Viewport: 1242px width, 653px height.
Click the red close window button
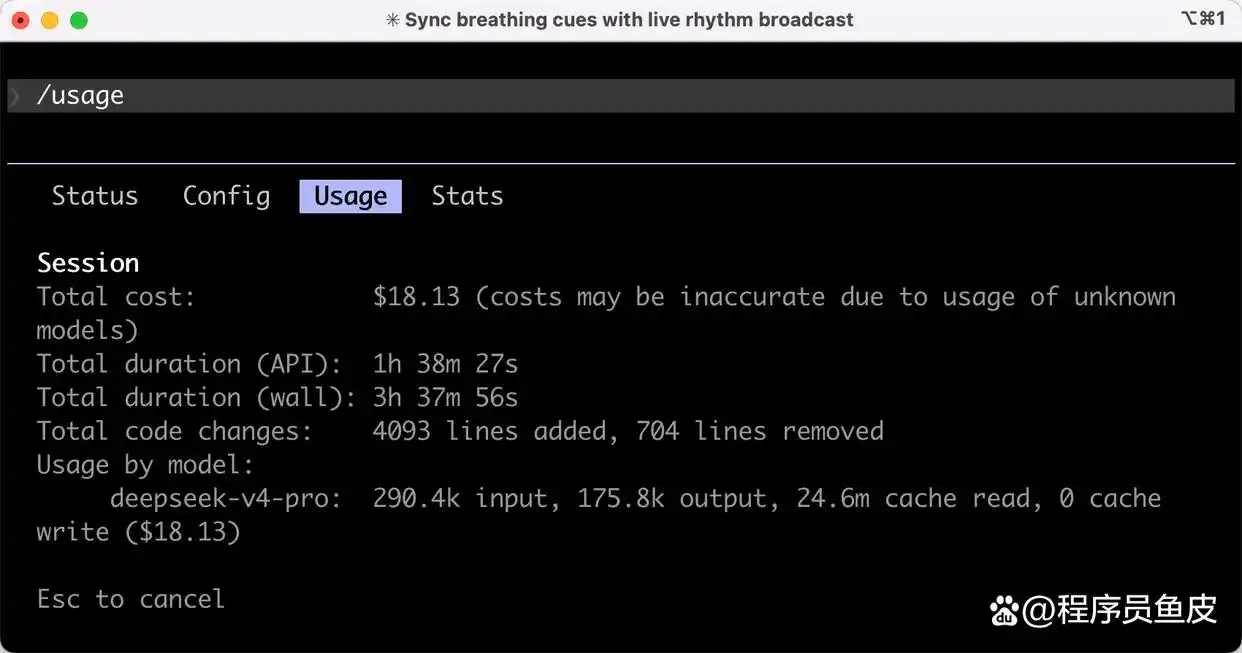pyautogui.click(x=20, y=20)
